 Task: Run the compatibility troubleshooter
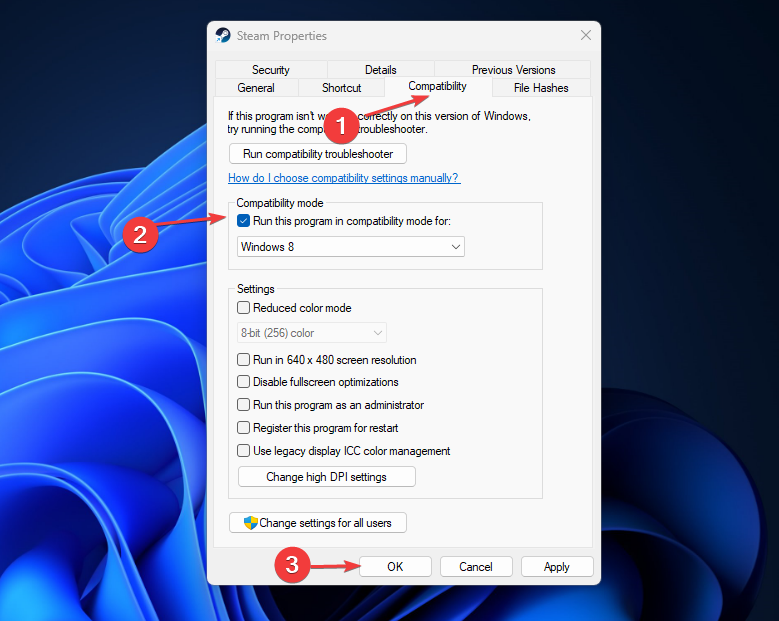tap(318, 154)
